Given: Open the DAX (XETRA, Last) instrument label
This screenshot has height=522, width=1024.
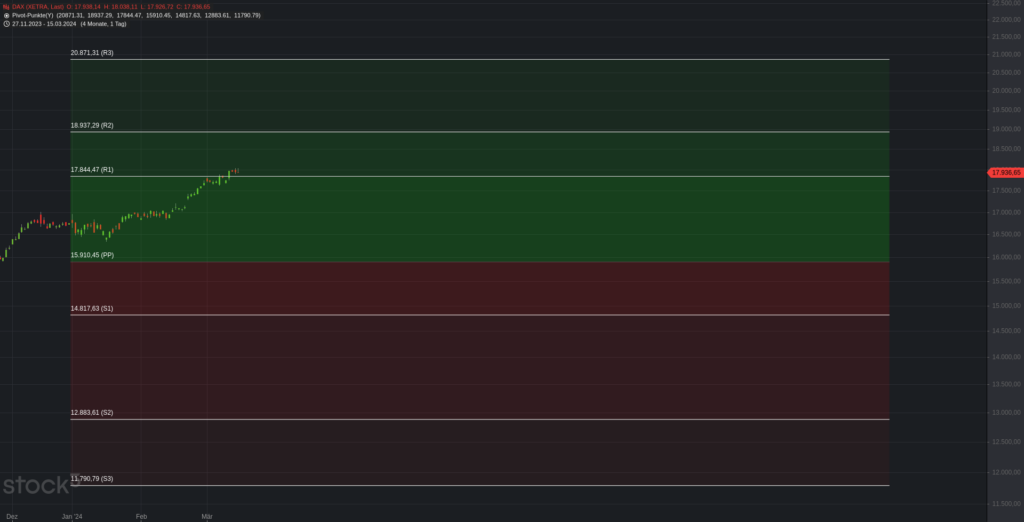Looking at the screenshot, I should [38, 7].
